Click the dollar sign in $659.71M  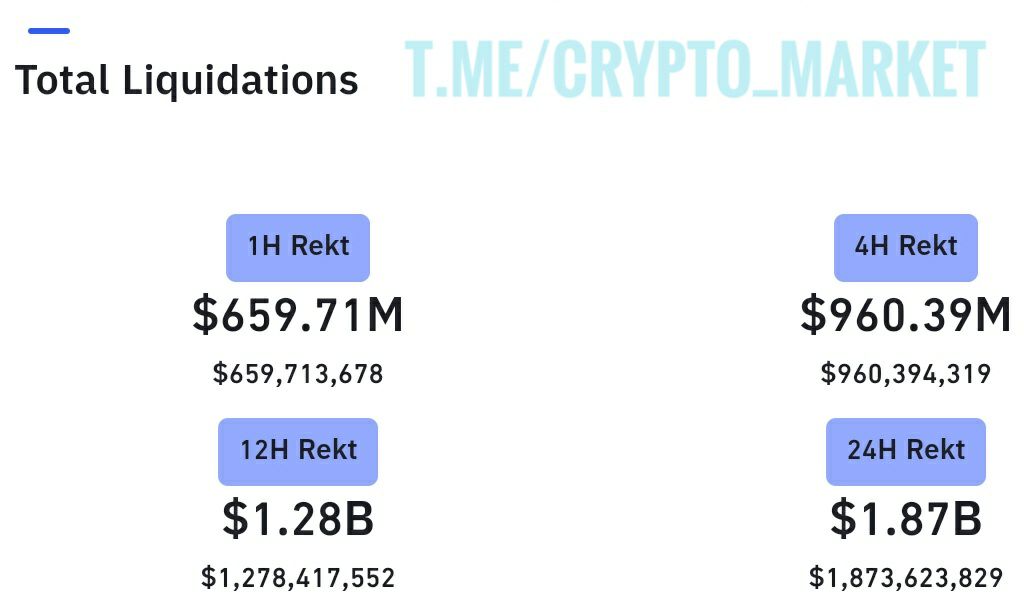click(x=204, y=315)
